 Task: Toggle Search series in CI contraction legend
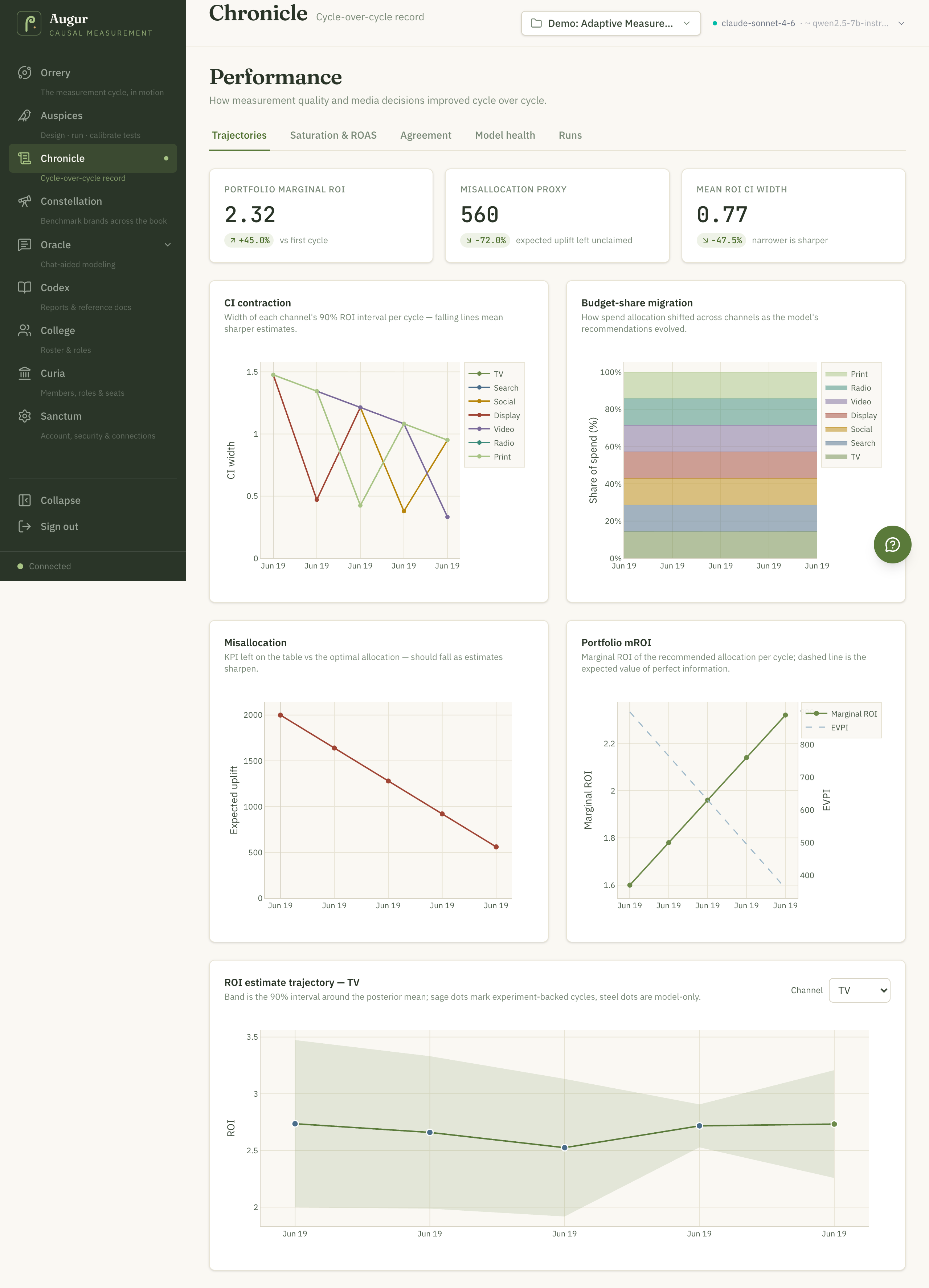tap(494, 388)
